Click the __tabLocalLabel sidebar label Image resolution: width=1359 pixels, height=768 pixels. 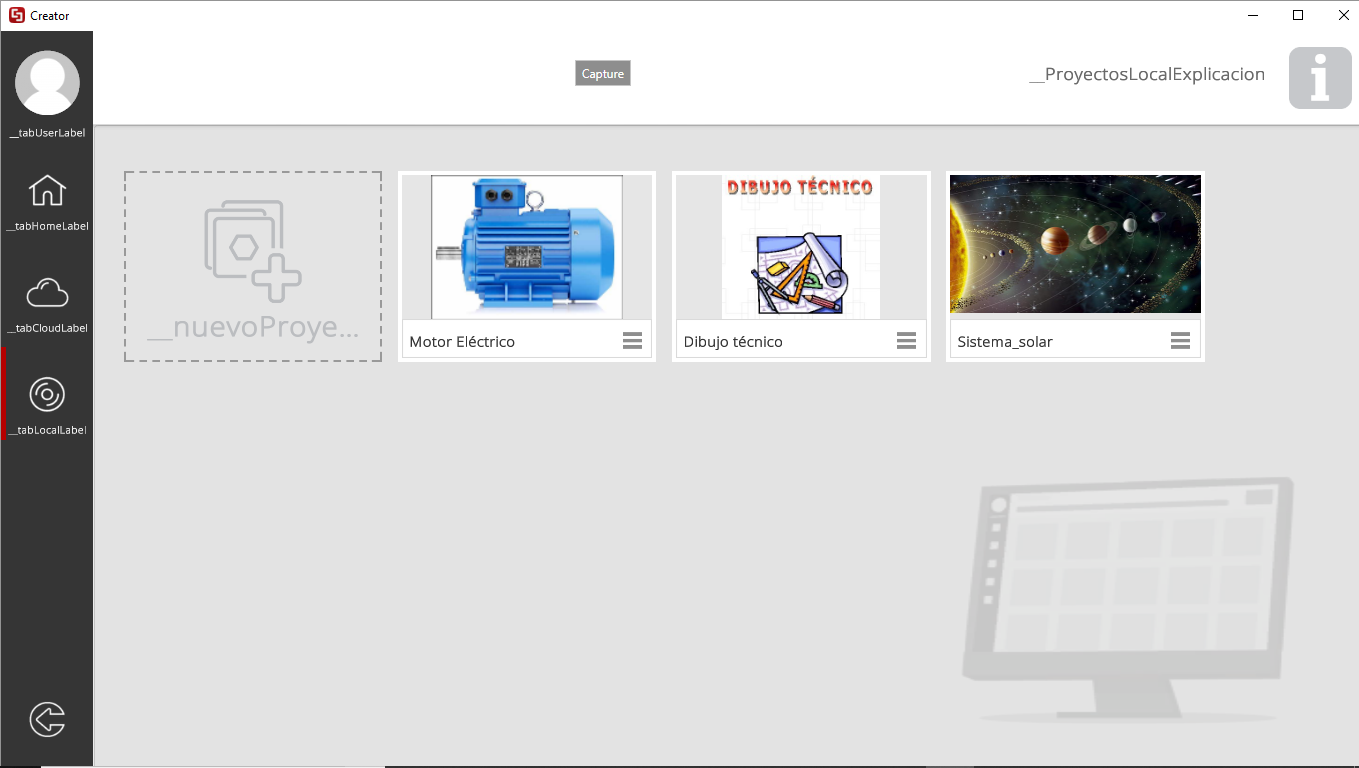47,430
